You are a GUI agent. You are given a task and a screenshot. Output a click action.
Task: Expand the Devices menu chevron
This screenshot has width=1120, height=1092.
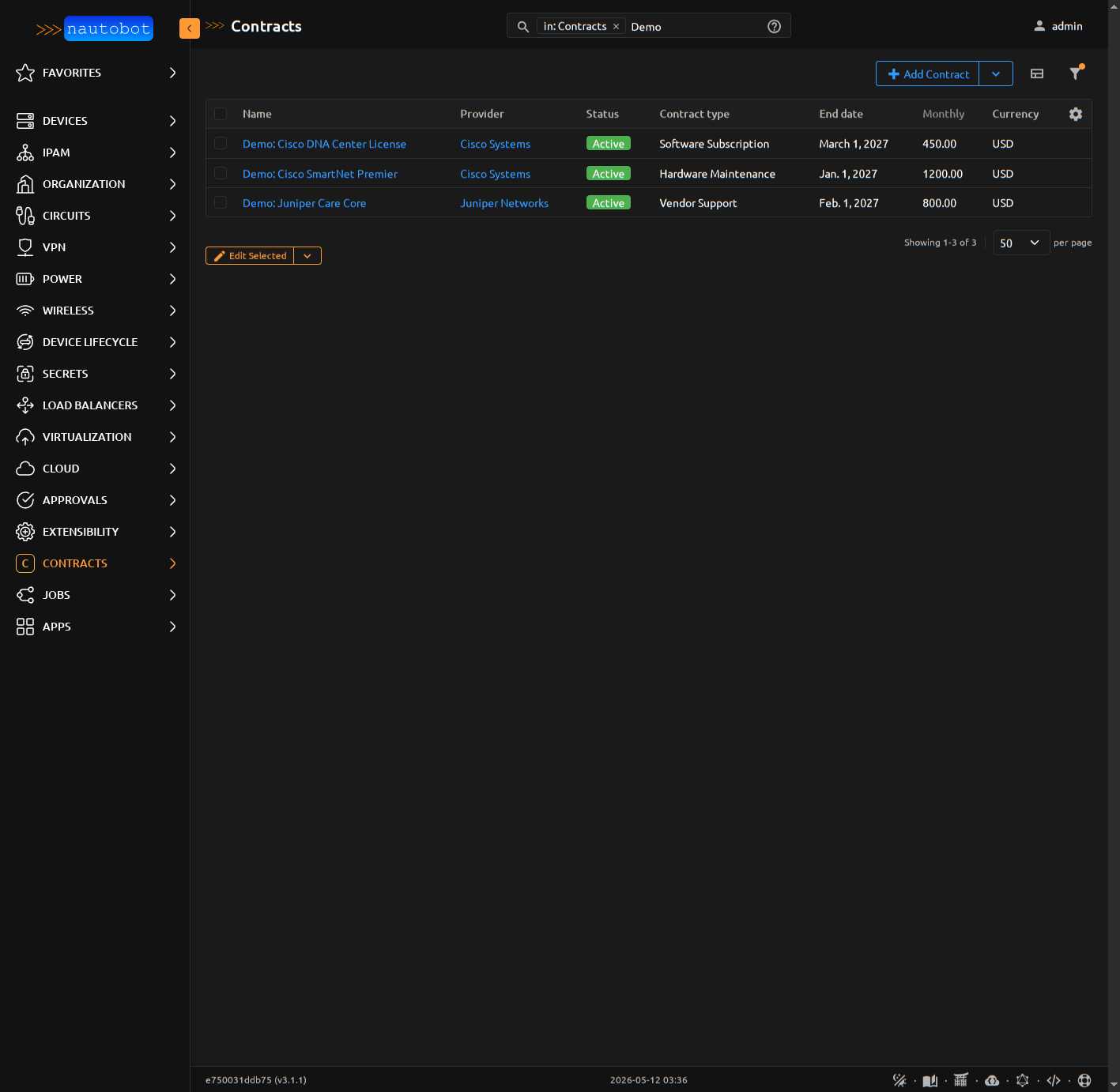click(172, 121)
